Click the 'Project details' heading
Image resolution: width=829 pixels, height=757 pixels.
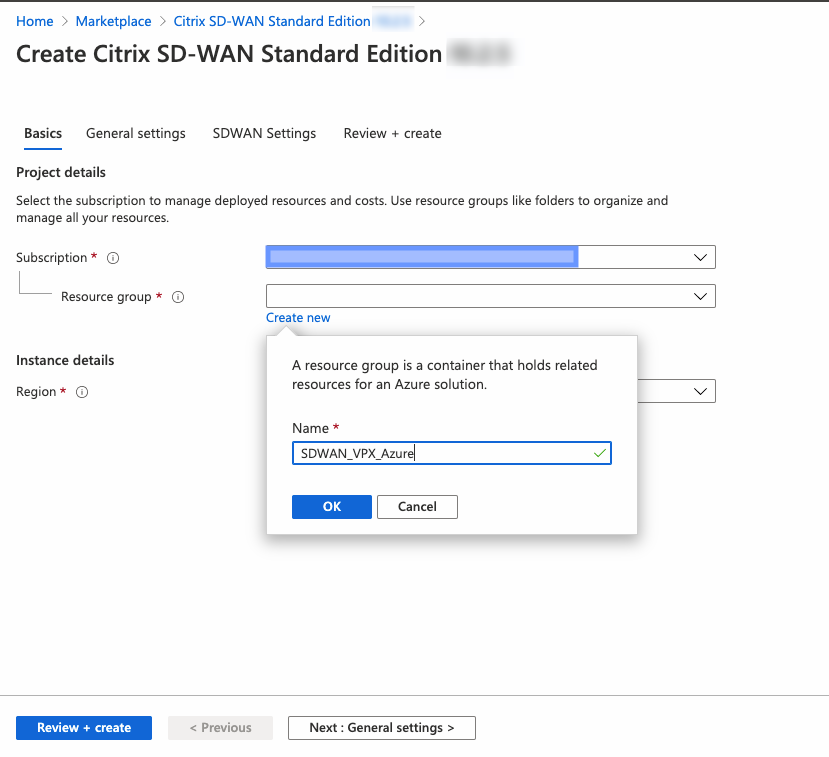[x=61, y=172]
